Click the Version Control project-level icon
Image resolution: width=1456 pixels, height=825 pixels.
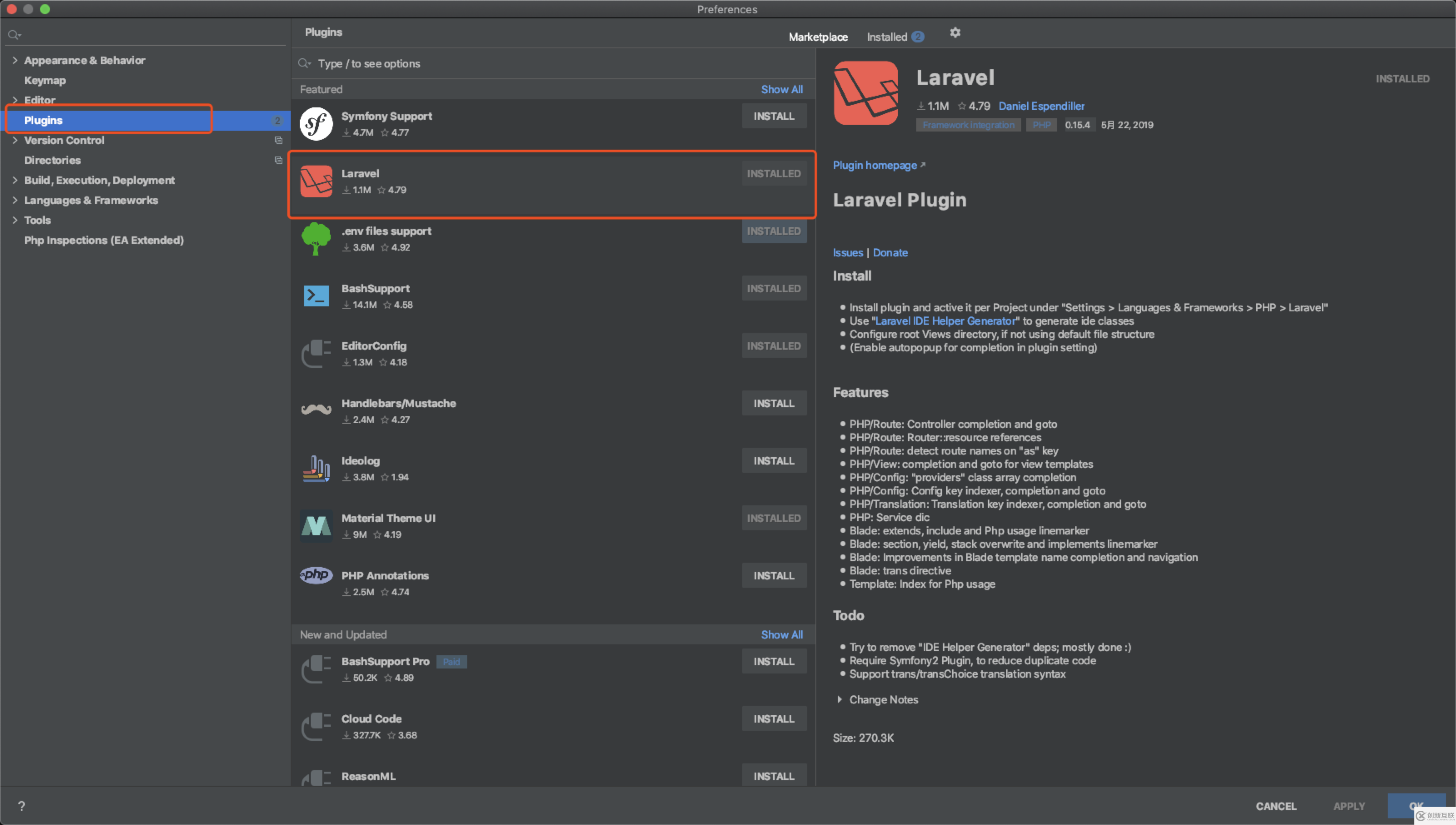(278, 140)
